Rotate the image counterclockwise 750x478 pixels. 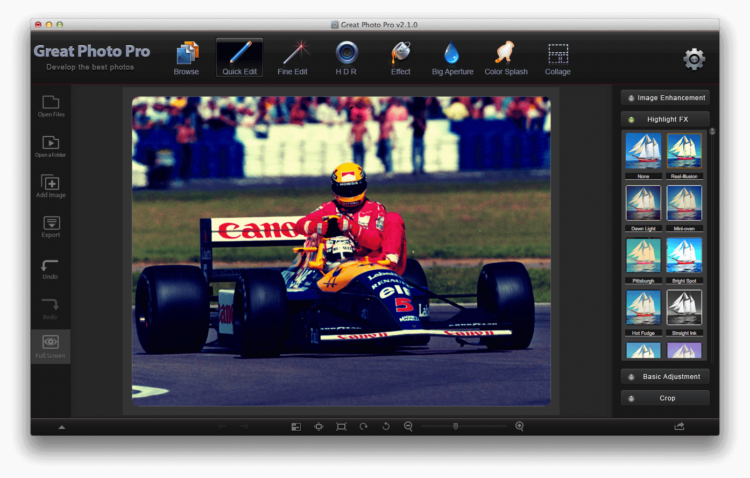tap(386, 426)
